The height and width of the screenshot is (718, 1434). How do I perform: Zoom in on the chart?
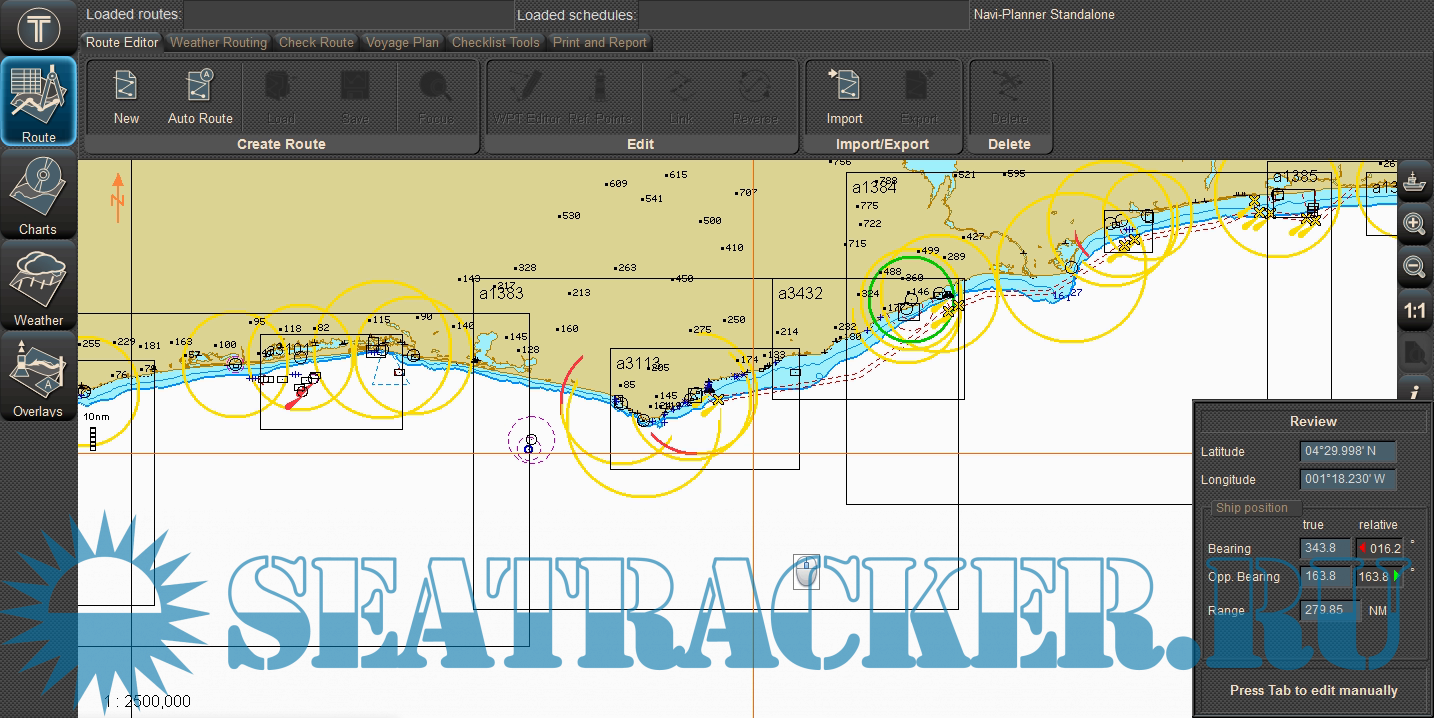(1414, 224)
